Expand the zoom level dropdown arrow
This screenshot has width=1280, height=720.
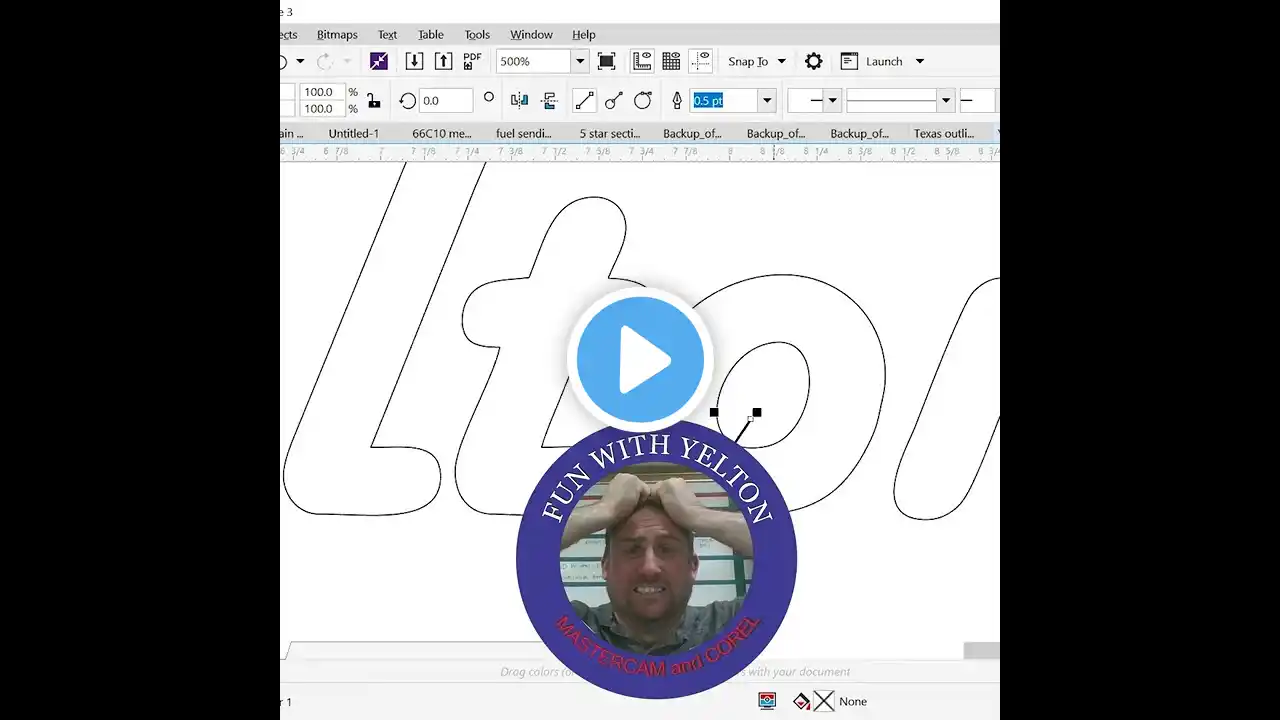point(579,61)
